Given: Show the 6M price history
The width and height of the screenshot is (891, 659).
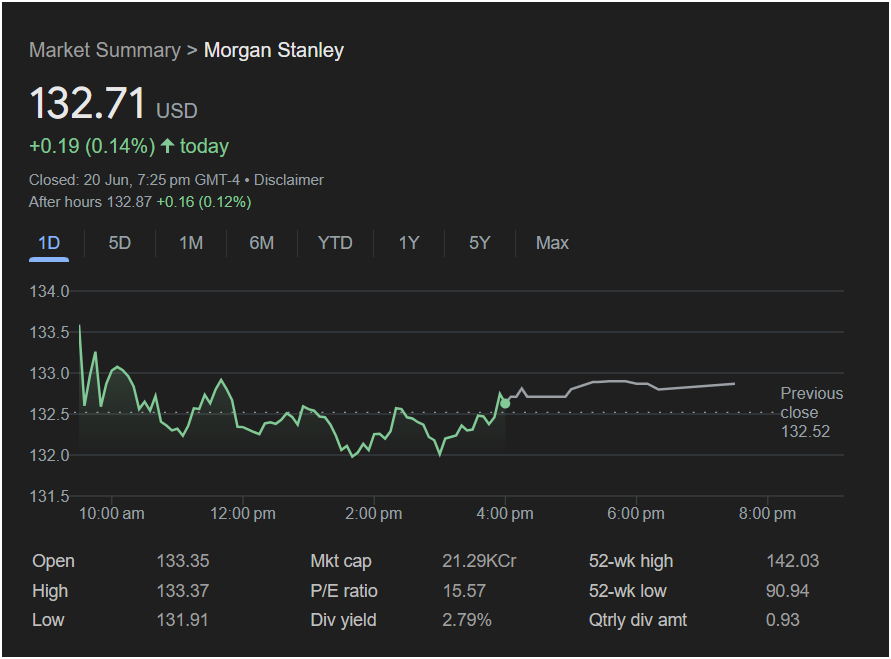Looking at the screenshot, I should coord(261,243).
